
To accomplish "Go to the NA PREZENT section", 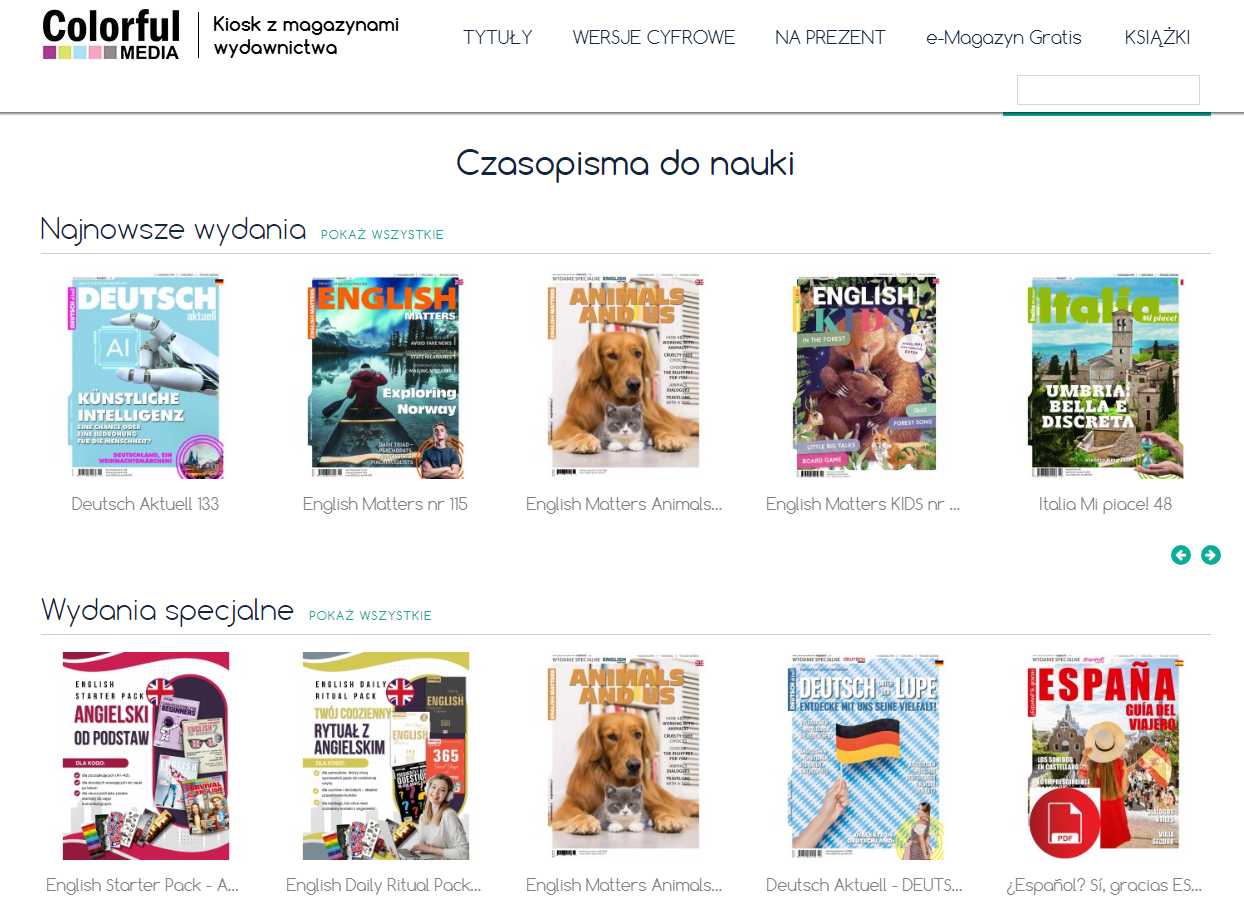I will [x=830, y=38].
